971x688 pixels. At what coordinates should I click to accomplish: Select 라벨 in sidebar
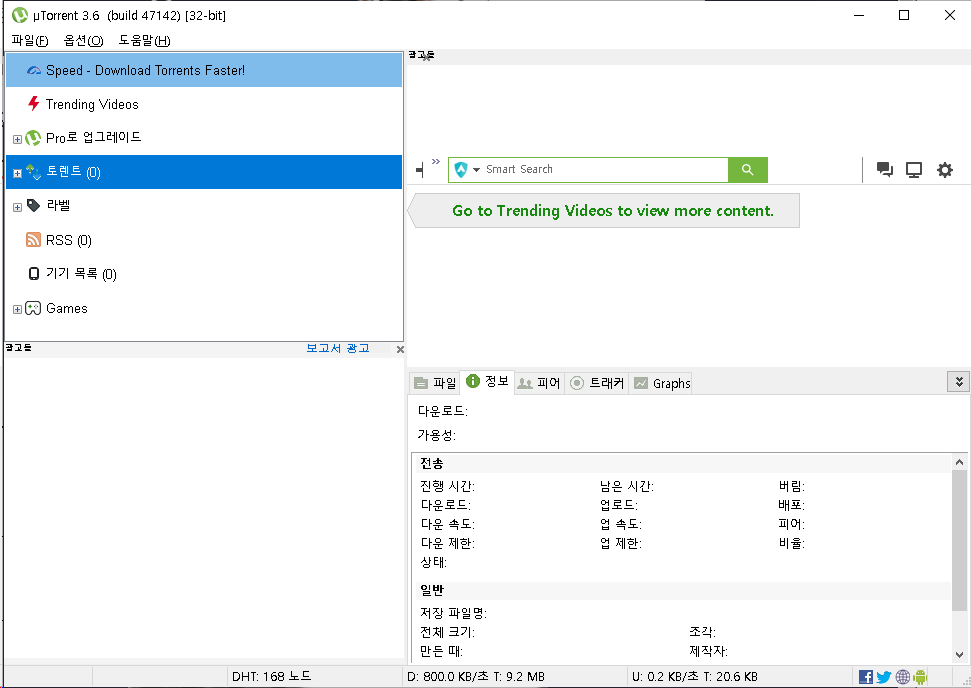(58, 206)
